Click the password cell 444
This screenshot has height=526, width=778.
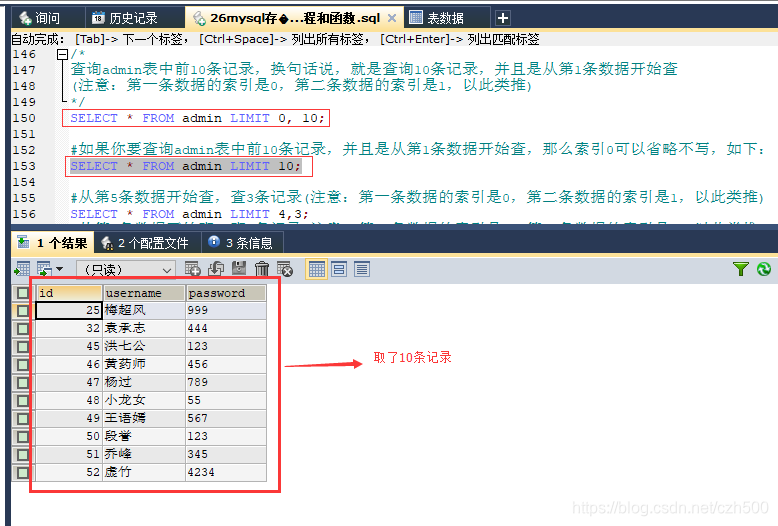(226, 329)
